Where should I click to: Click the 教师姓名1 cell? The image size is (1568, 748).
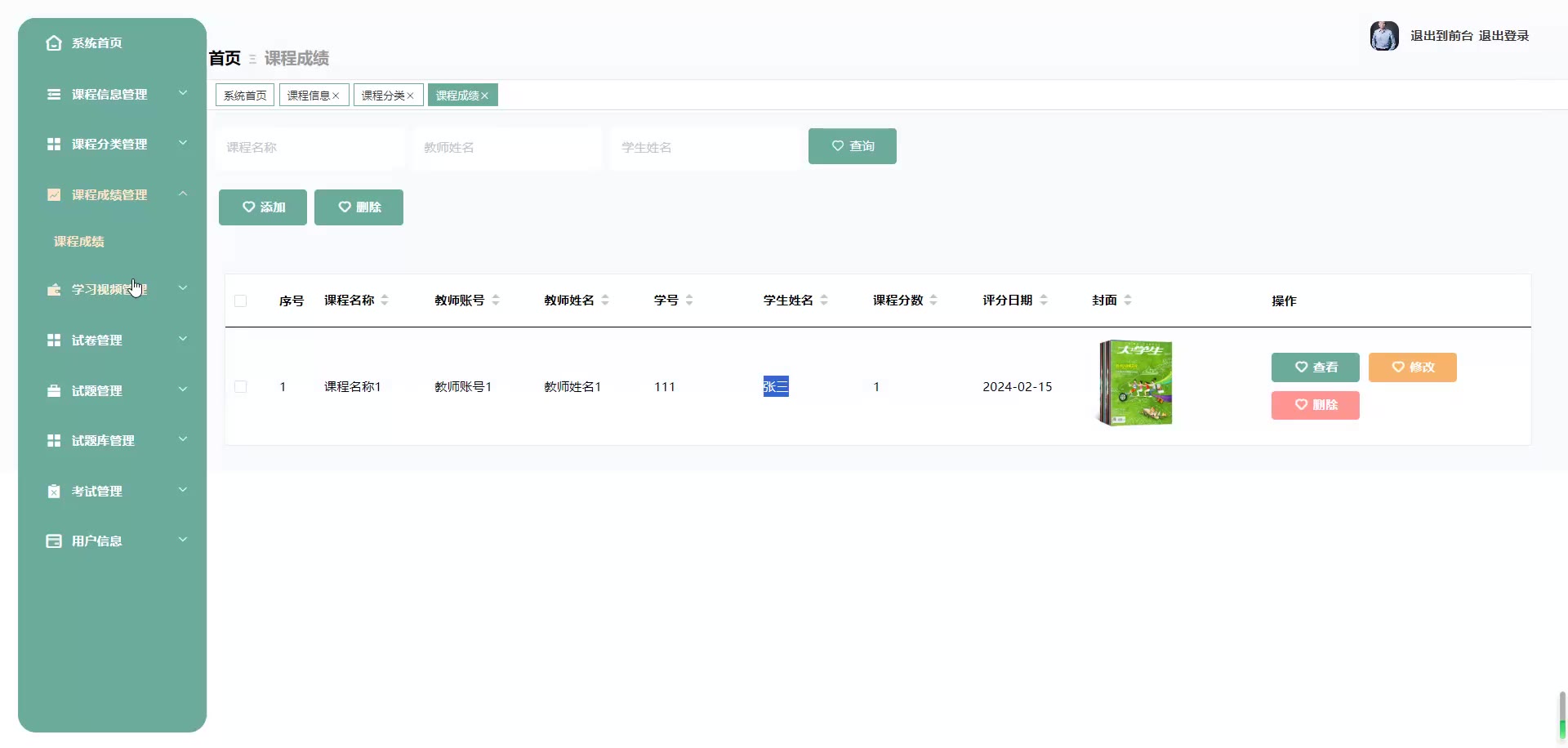click(572, 387)
